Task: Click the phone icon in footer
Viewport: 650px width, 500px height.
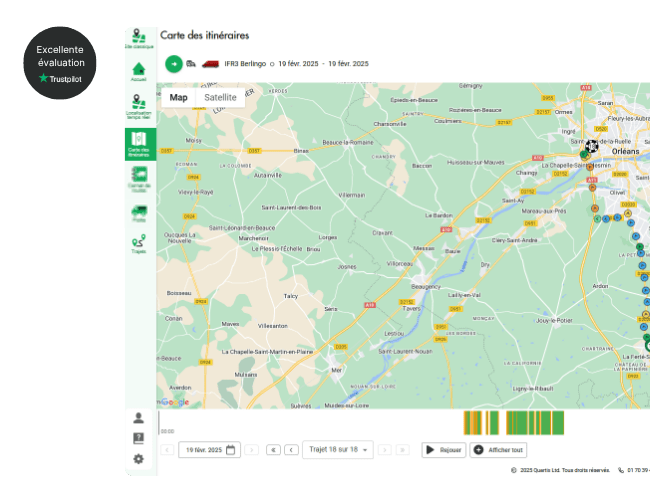Action: pos(621,470)
